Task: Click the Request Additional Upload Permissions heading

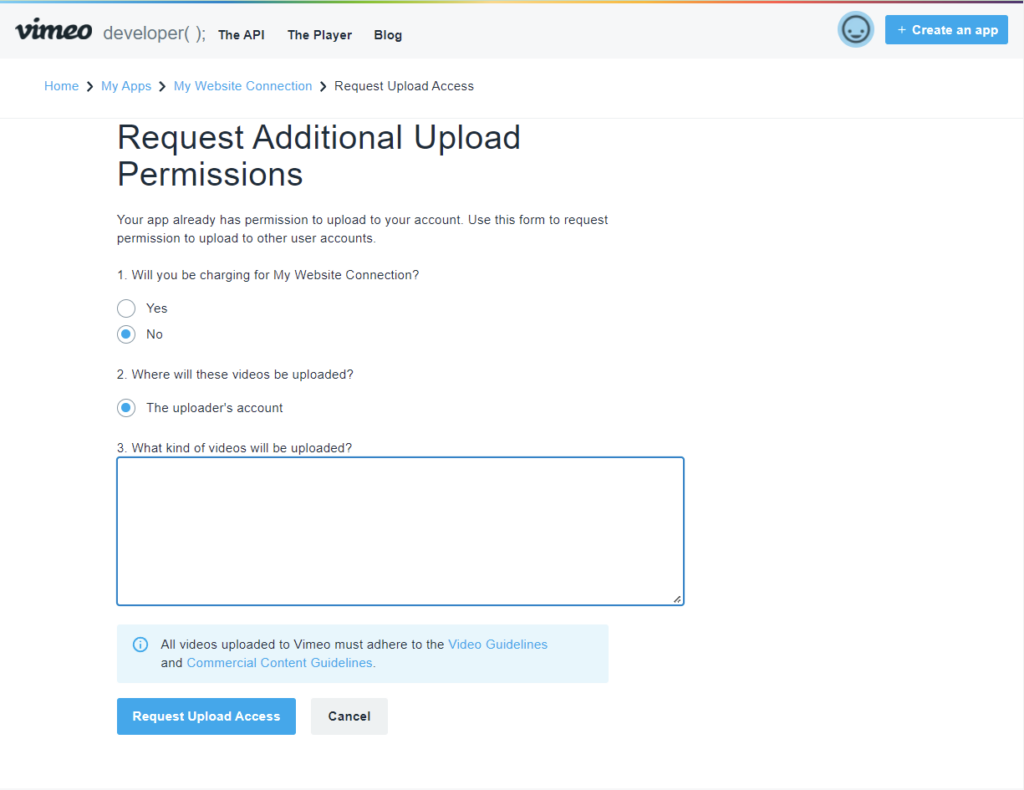Action: [x=319, y=156]
